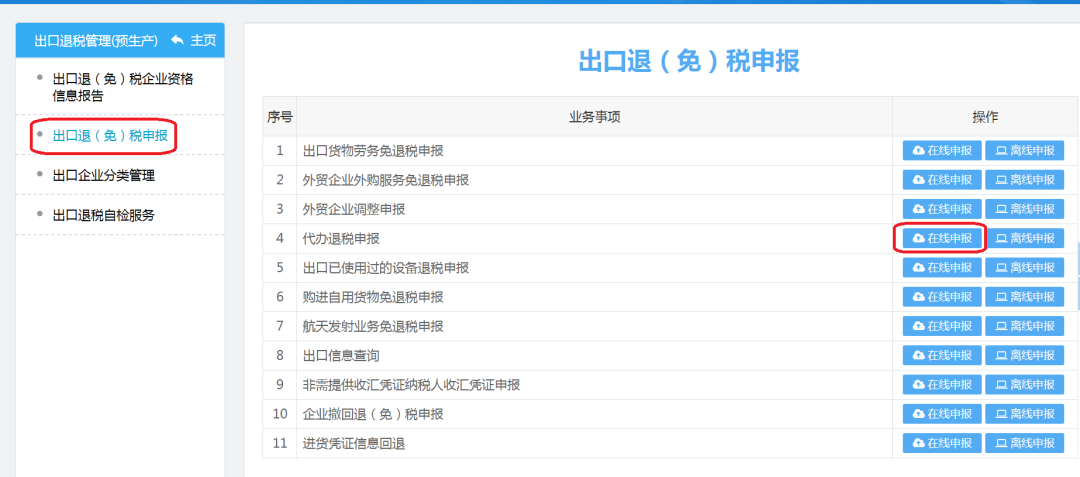Click 离线申报 for 代办退税申报

point(1024,238)
